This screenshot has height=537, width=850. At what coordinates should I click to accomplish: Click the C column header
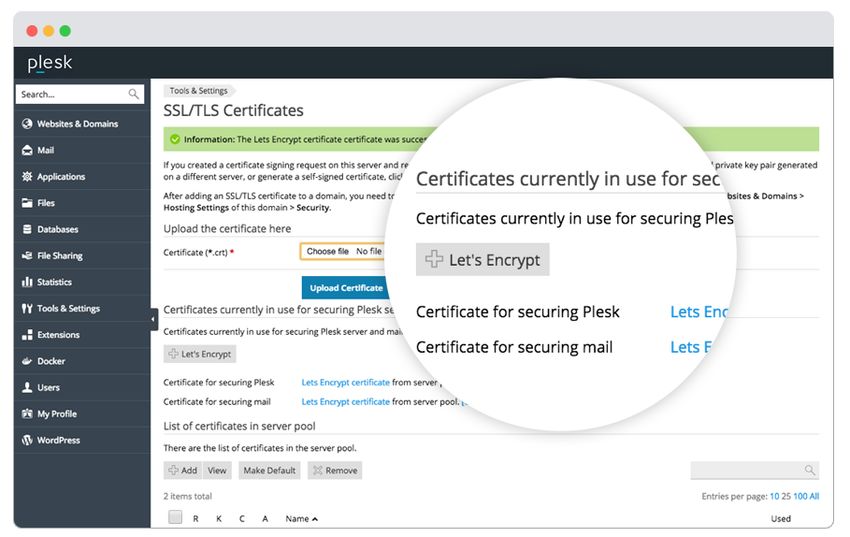point(242,519)
